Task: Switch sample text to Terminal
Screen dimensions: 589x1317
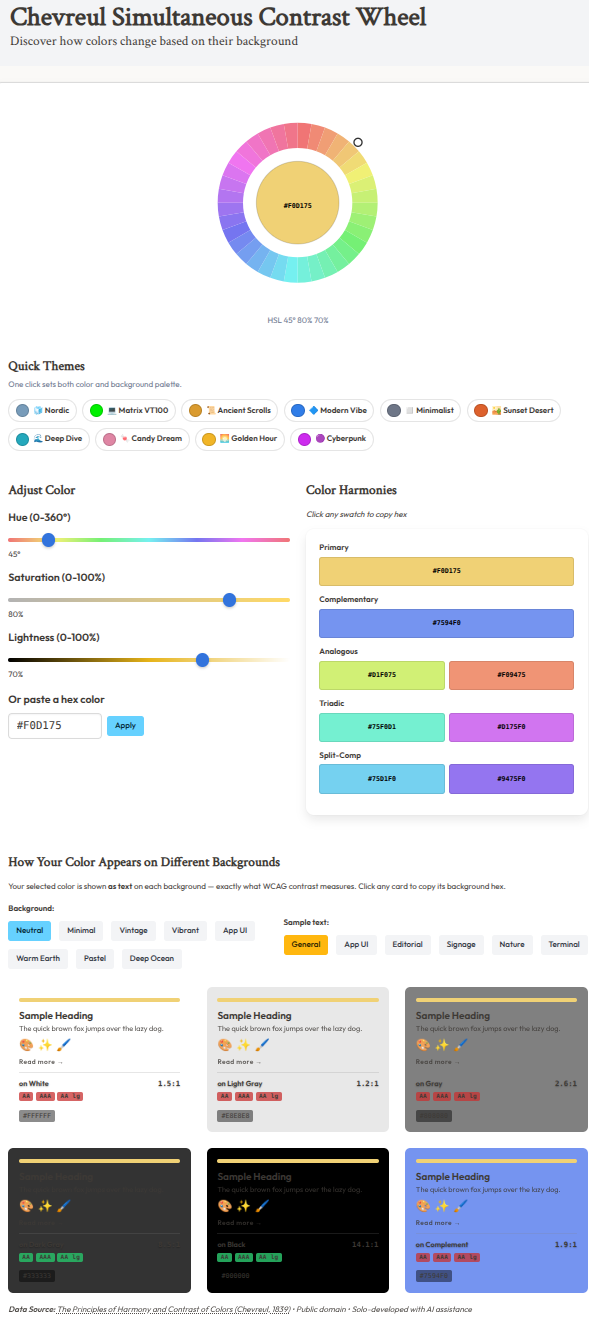Action: pos(564,943)
